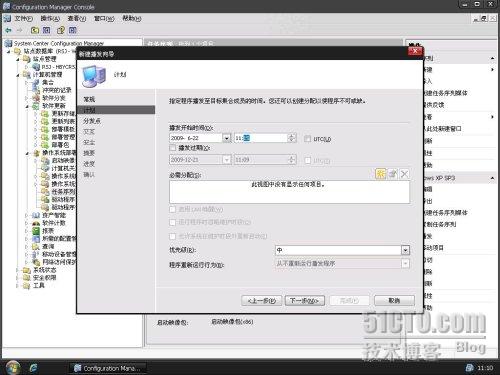
Task: Click the Forward arrow in the console toolbar
Action: (20, 30)
